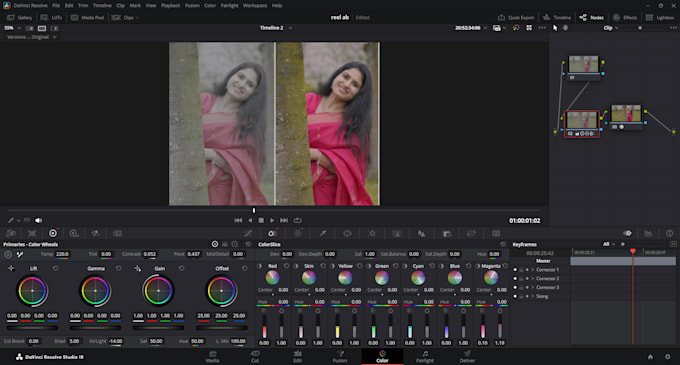The width and height of the screenshot is (680, 365).
Task: Reset the Gamma color wheel
Action: [x=118, y=268]
